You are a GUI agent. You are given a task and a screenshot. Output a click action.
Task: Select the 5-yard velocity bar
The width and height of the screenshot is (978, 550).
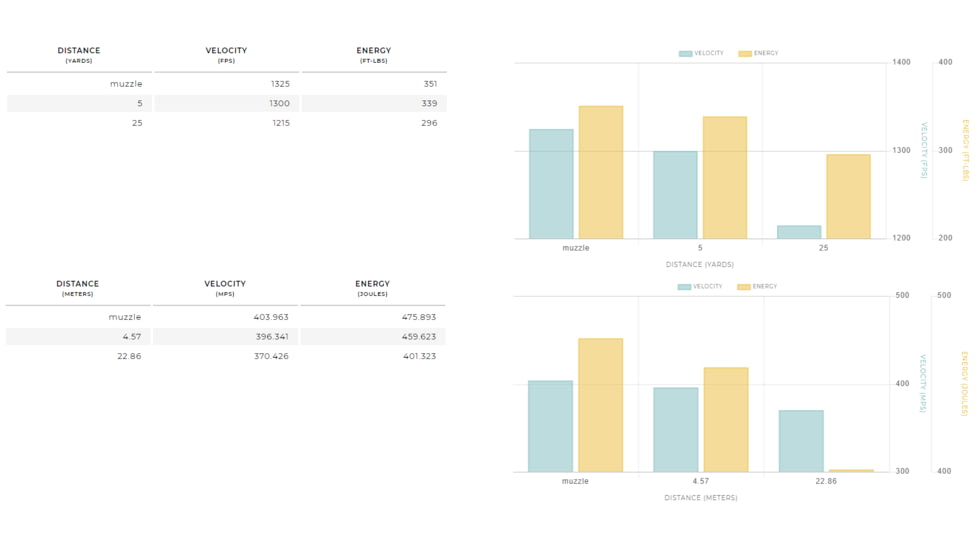(675, 195)
